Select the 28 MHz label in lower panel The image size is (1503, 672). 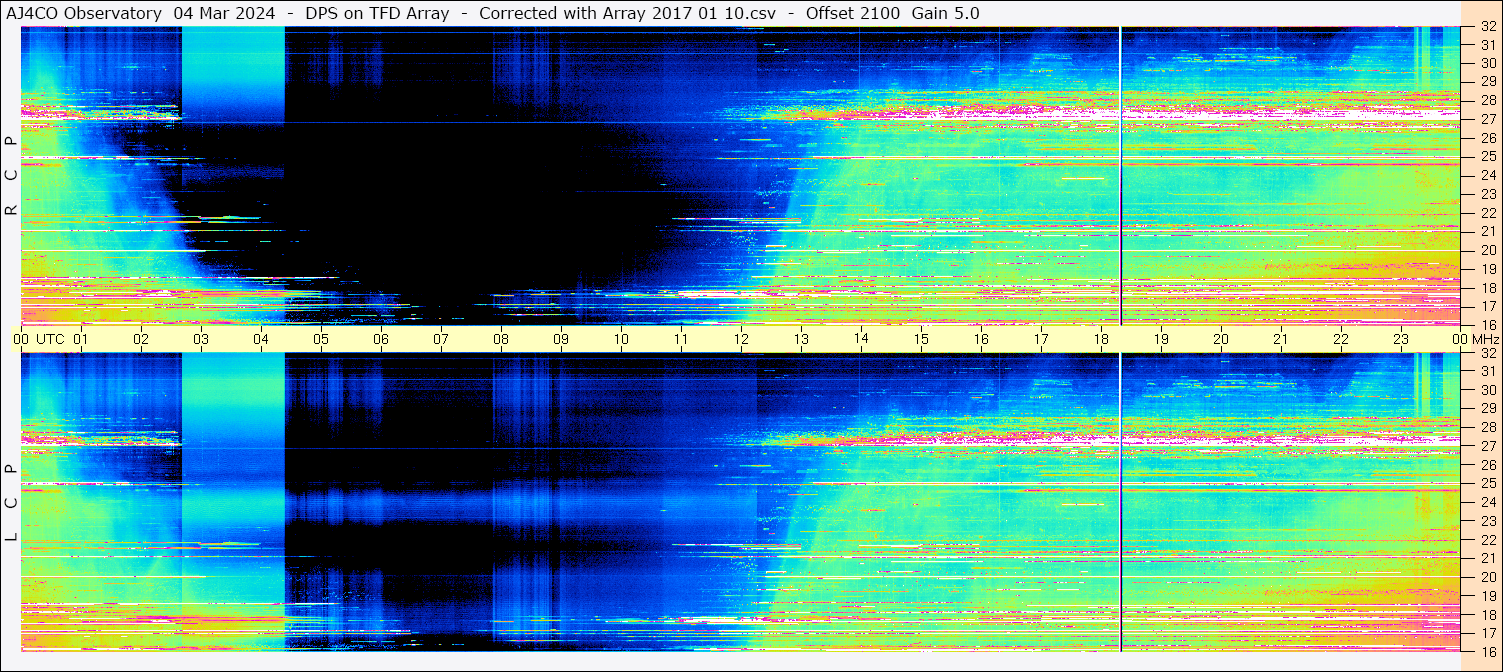[1487, 427]
